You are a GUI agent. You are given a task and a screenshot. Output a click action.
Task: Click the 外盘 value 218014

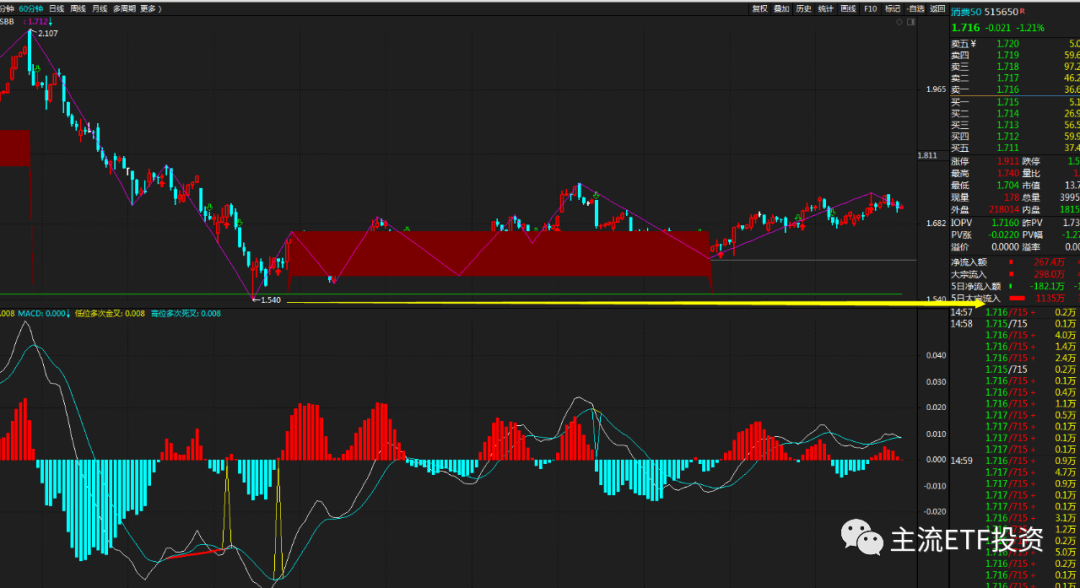(x=1004, y=209)
